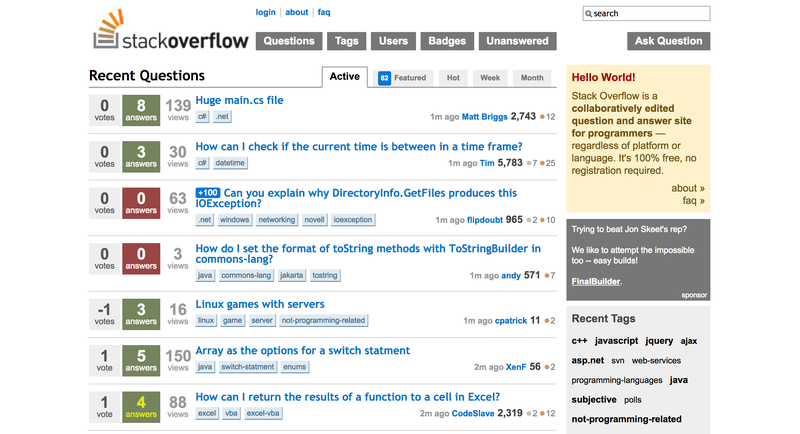800x434 pixels.
Task: Switch to the Hot tab
Action: 453,78
